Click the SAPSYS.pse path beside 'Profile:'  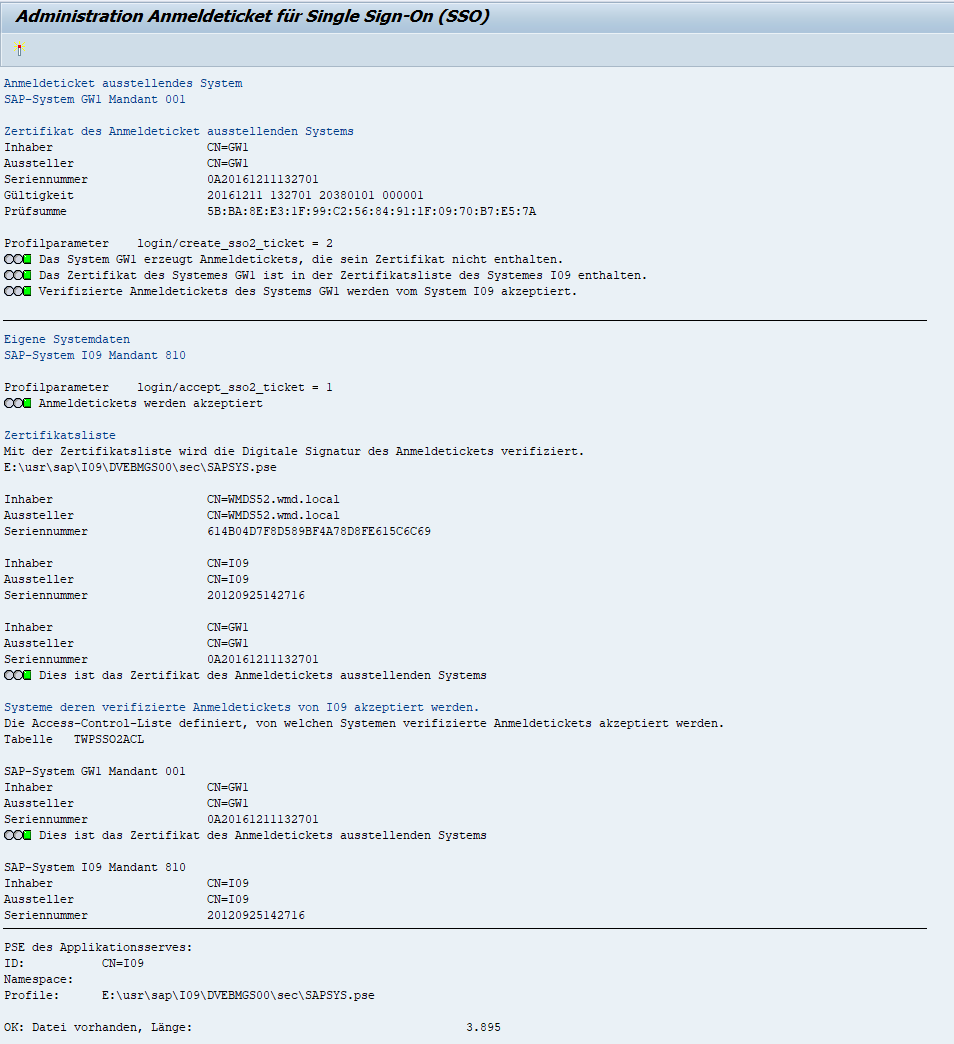coord(238,996)
